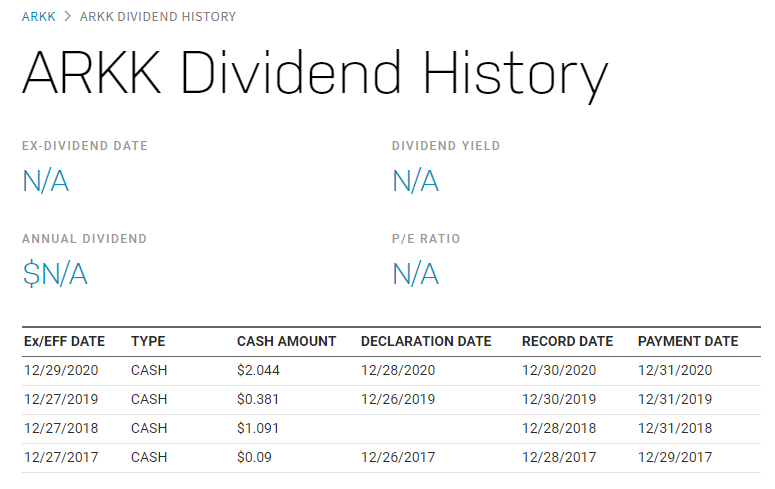Select declaration date 12/28/2020
This screenshot has height=489, width=775.
(398, 370)
